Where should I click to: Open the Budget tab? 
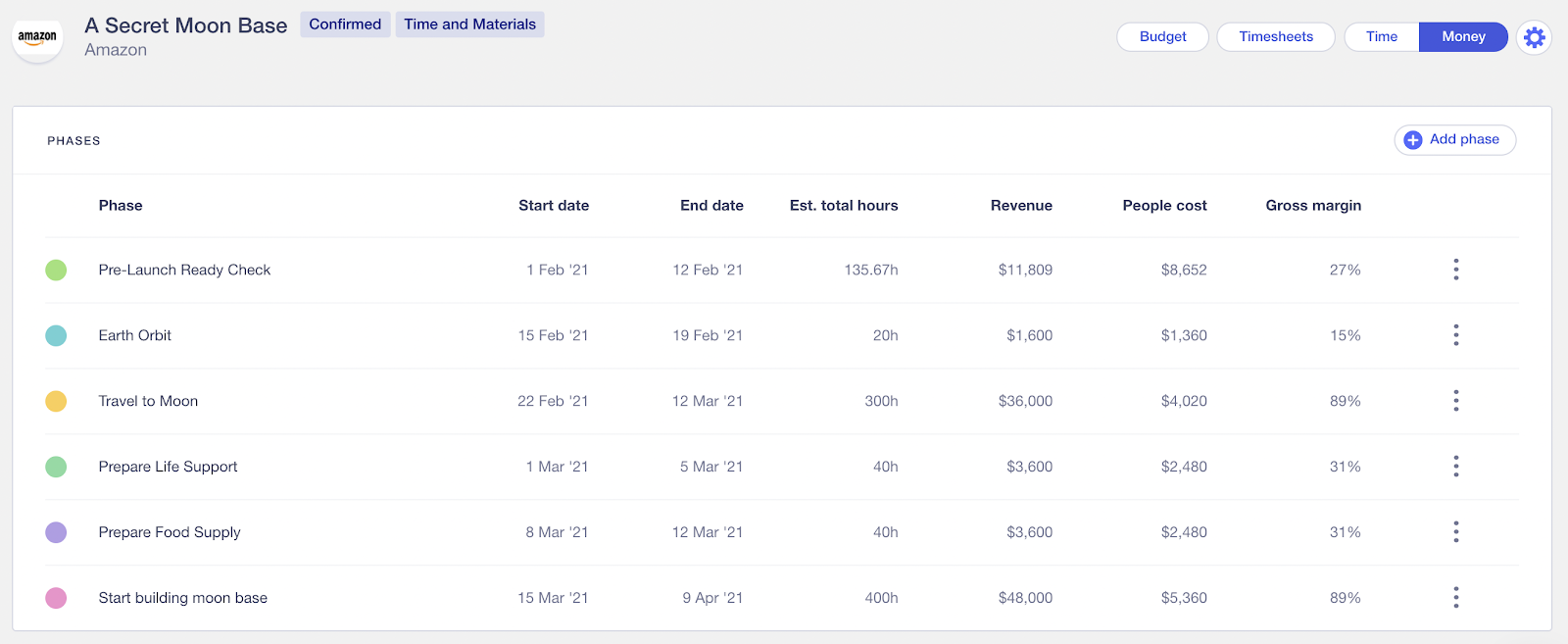[1162, 37]
